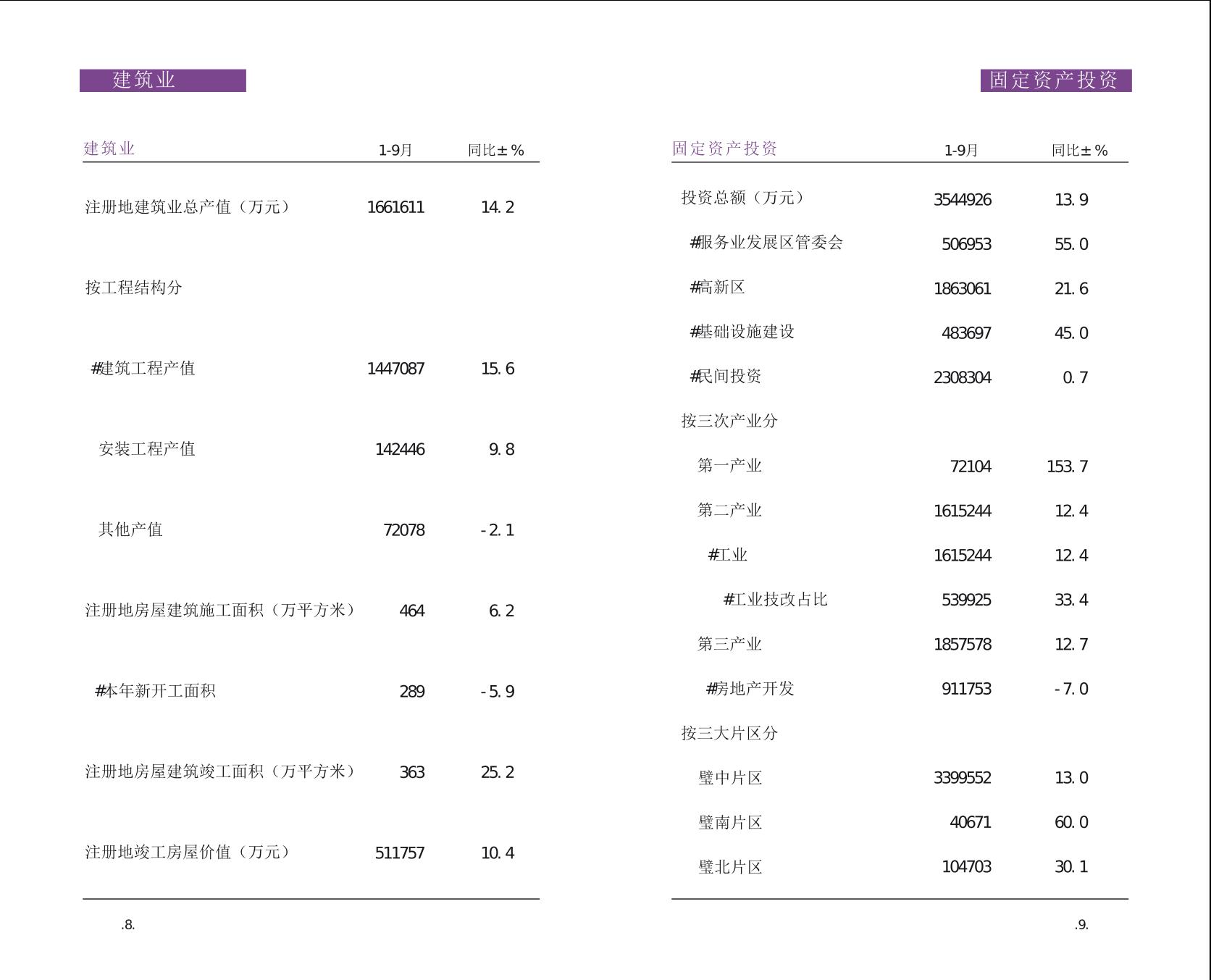Click 第三产业 row label
This screenshot has height=980, width=1211.
click(x=729, y=644)
